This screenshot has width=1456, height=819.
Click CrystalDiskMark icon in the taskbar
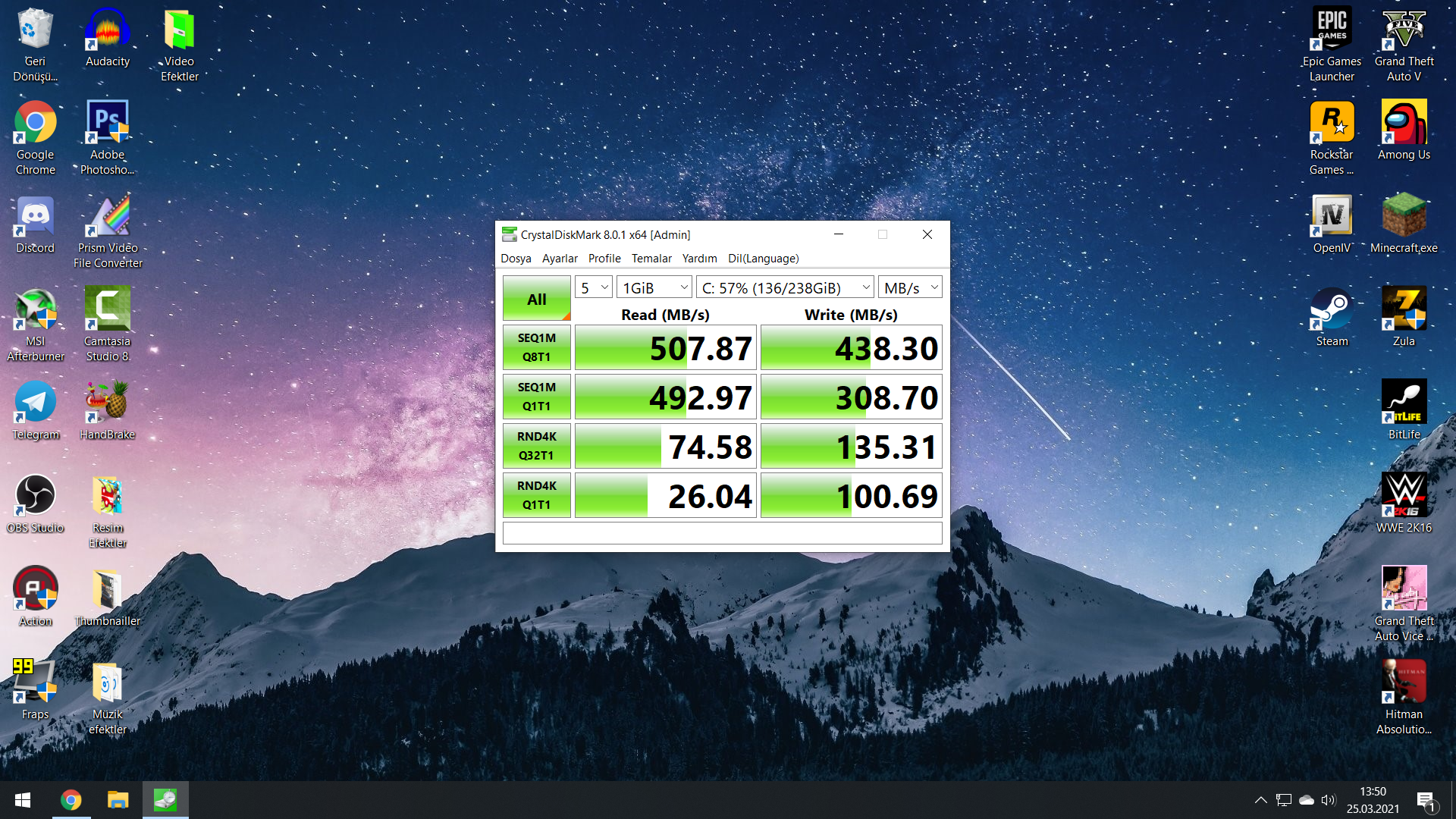pyautogui.click(x=165, y=800)
